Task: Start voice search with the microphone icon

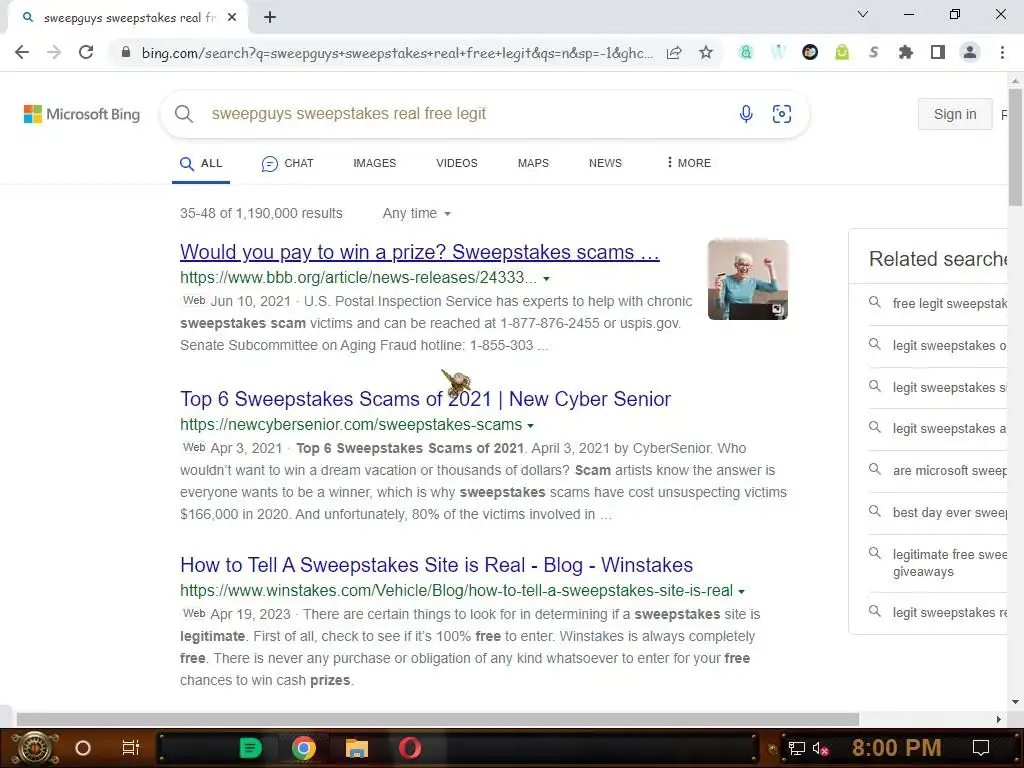Action: pyautogui.click(x=746, y=114)
